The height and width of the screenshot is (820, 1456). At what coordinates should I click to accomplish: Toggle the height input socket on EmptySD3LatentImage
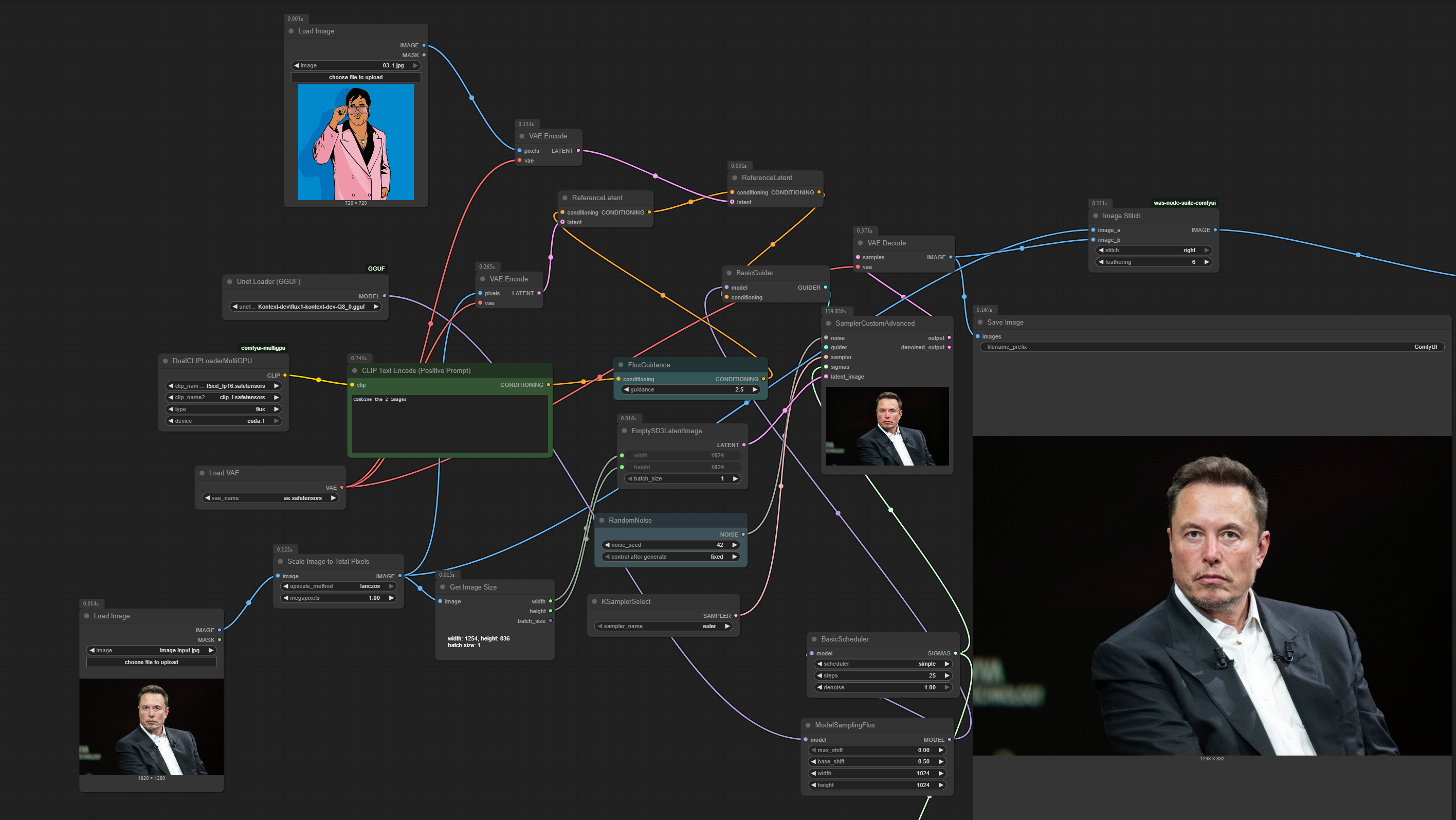(622, 468)
